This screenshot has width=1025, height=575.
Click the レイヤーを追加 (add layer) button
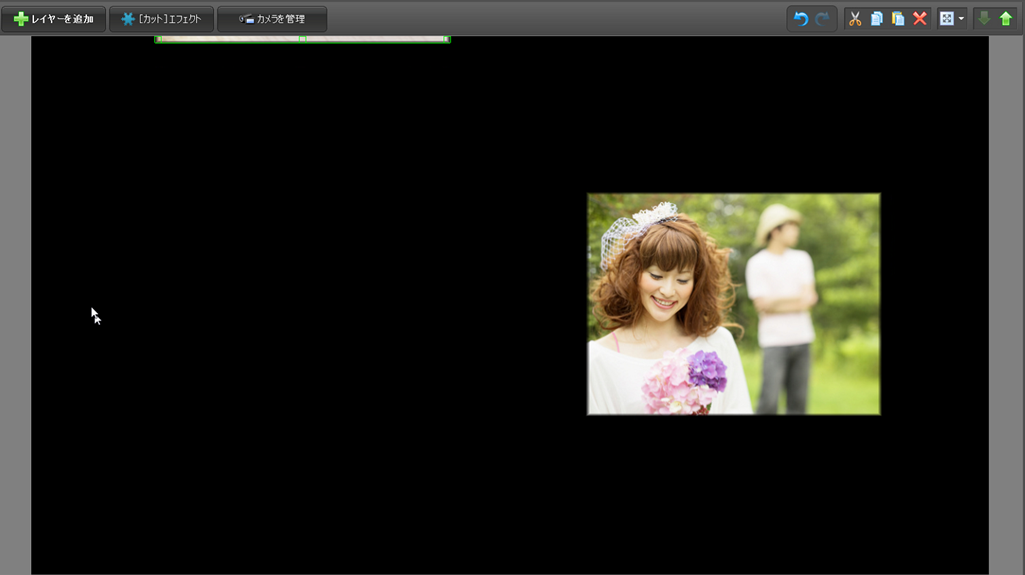coord(54,19)
